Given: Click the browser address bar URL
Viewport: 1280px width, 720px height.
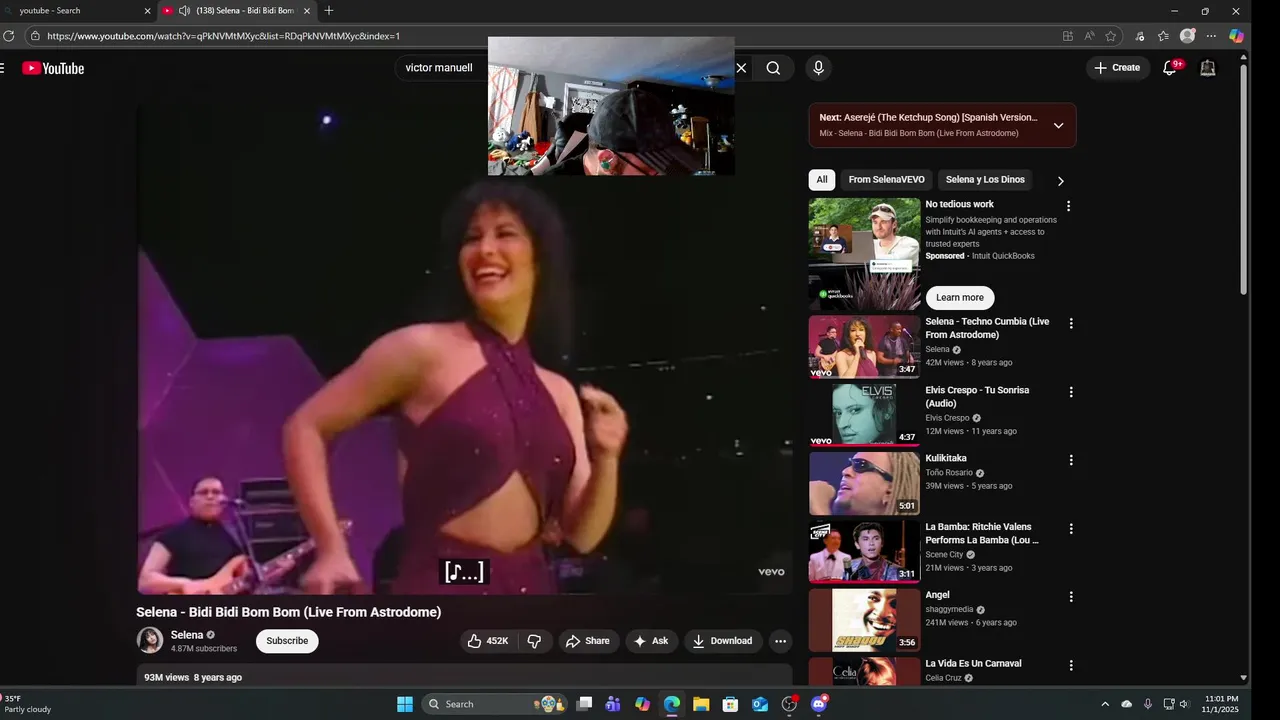Looking at the screenshot, I should (223, 36).
